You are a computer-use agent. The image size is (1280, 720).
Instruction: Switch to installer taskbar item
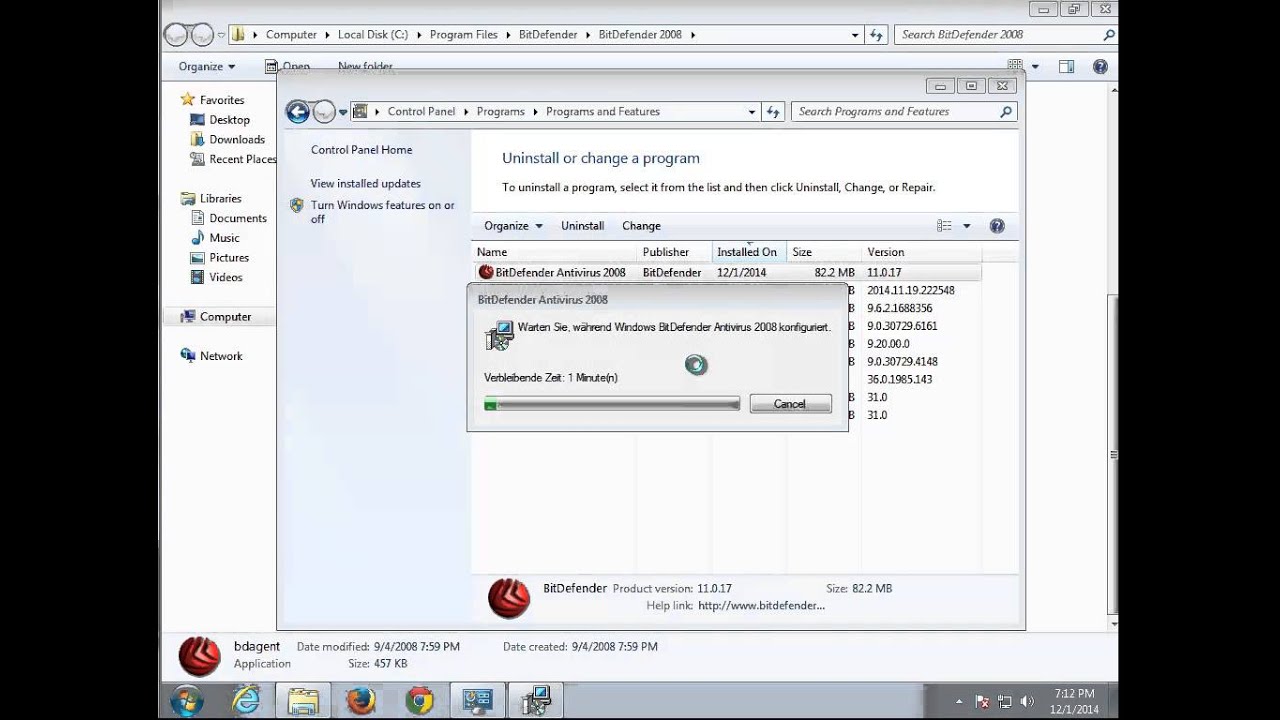(x=536, y=701)
